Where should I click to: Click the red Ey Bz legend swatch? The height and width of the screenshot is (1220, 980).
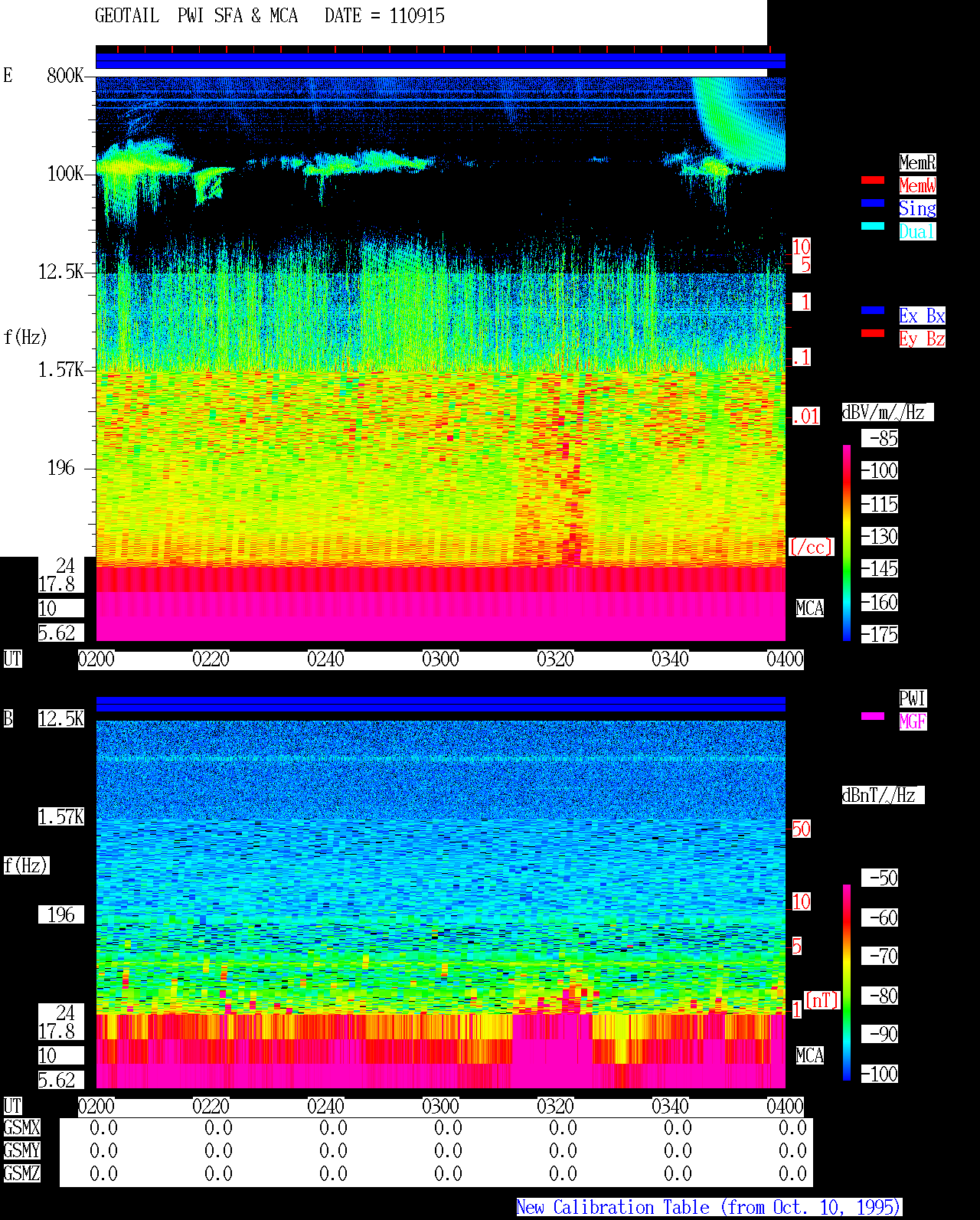873,333
